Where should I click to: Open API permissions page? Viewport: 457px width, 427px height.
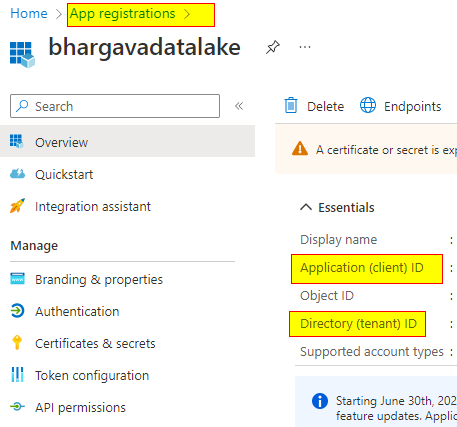coord(80,407)
